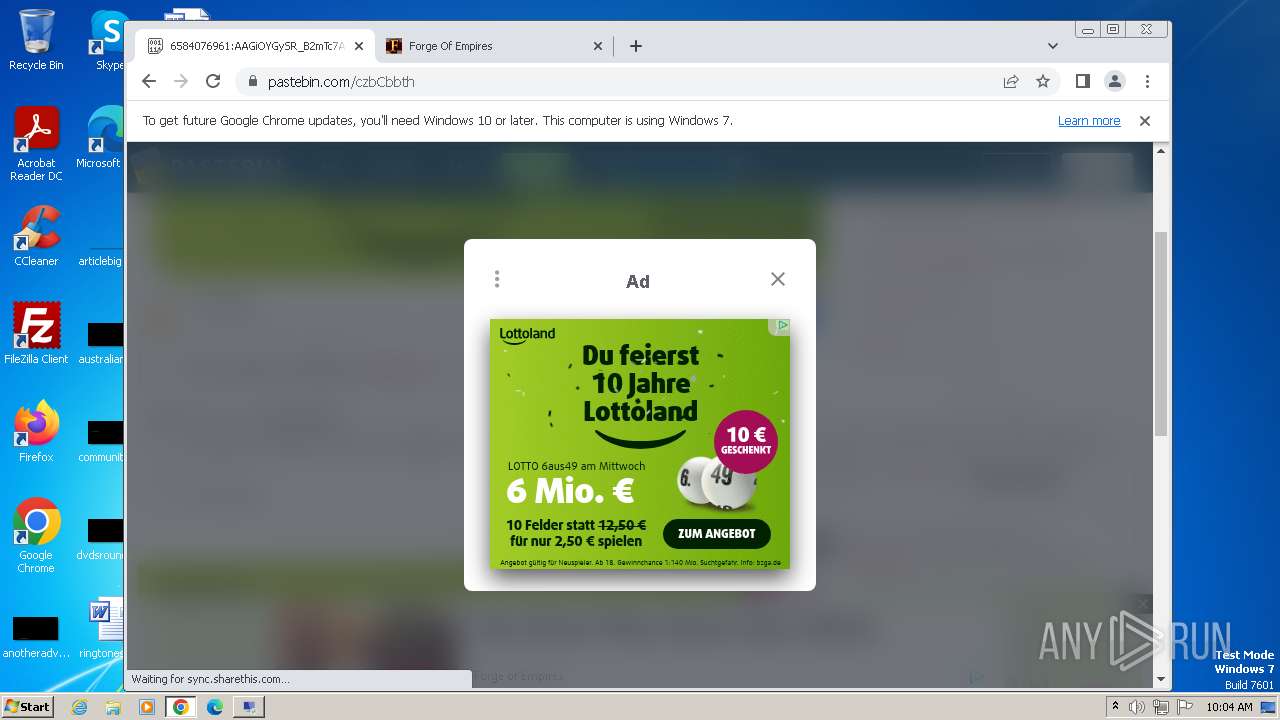This screenshot has height=720, width=1280.
Task: Click the ZUM ANGEBOT button
Action: [x=716, y=534]
